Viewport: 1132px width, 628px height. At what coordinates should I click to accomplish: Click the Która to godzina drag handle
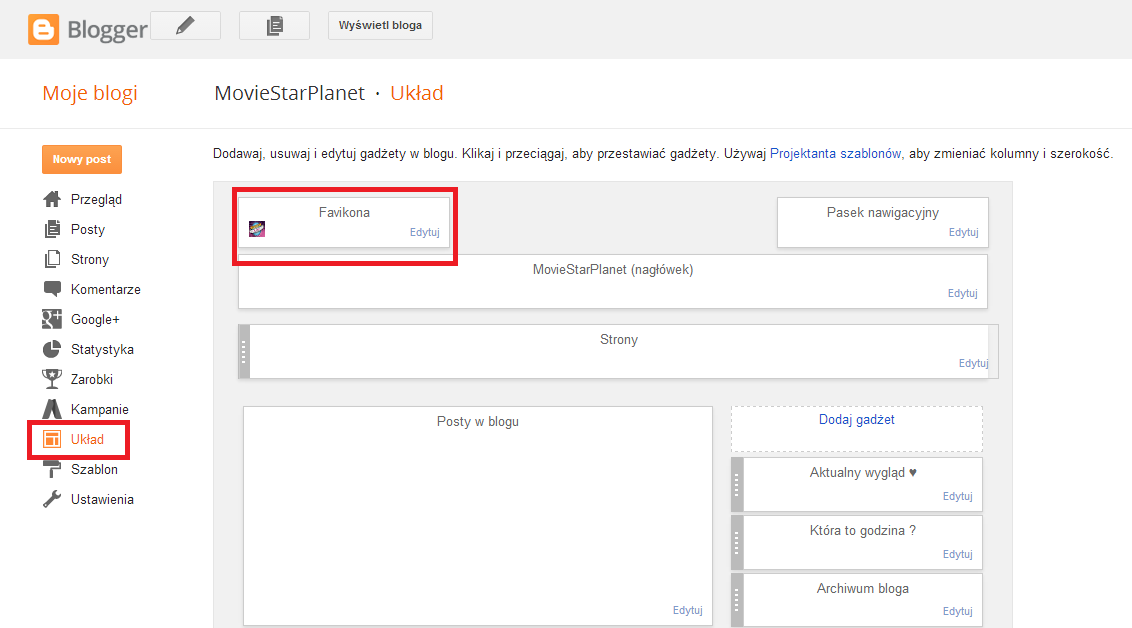point(737,542)
